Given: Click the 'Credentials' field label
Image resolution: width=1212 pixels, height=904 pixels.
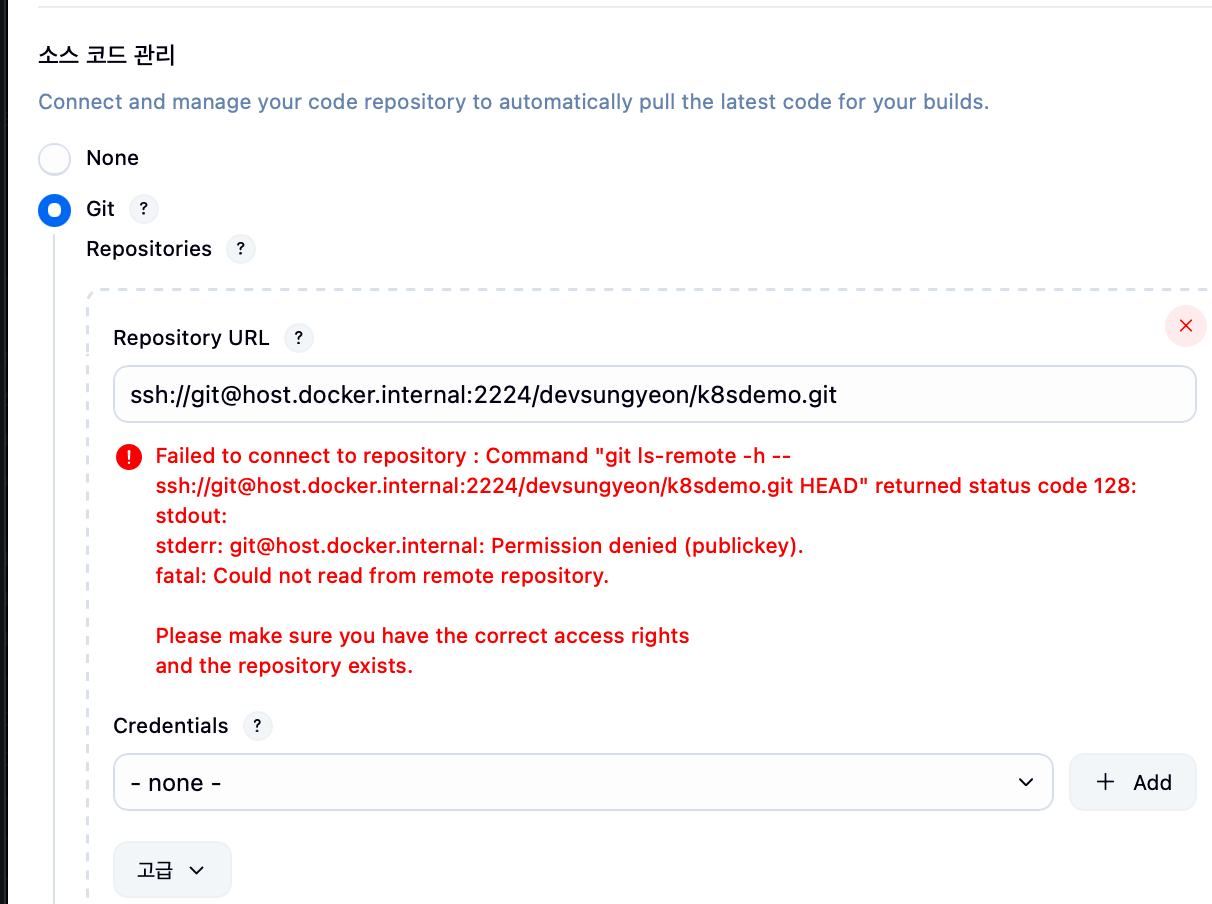Looking at the screenshot, I should pos(171,726).
